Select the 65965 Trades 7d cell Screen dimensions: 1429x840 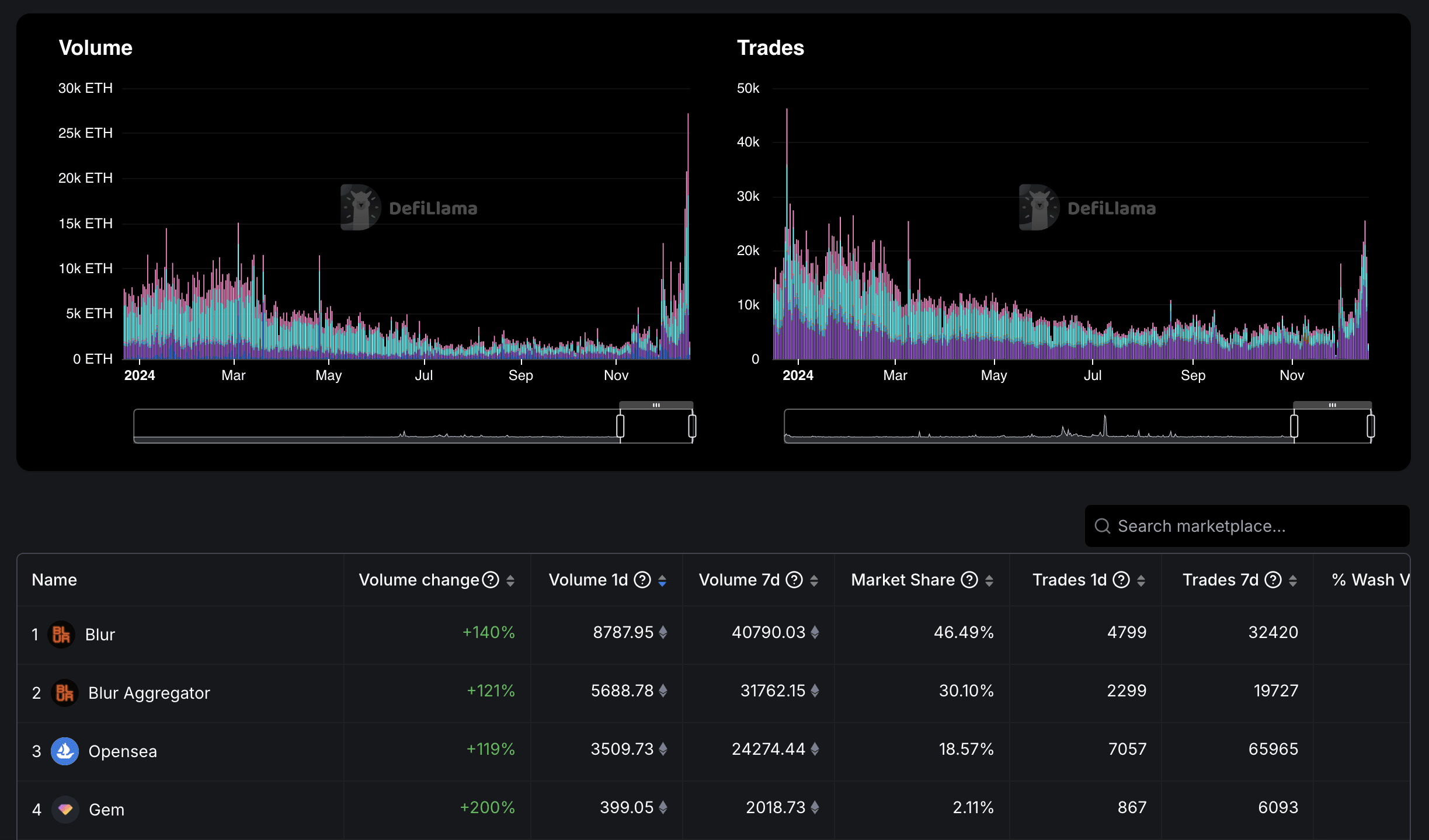pos(1274,749)
